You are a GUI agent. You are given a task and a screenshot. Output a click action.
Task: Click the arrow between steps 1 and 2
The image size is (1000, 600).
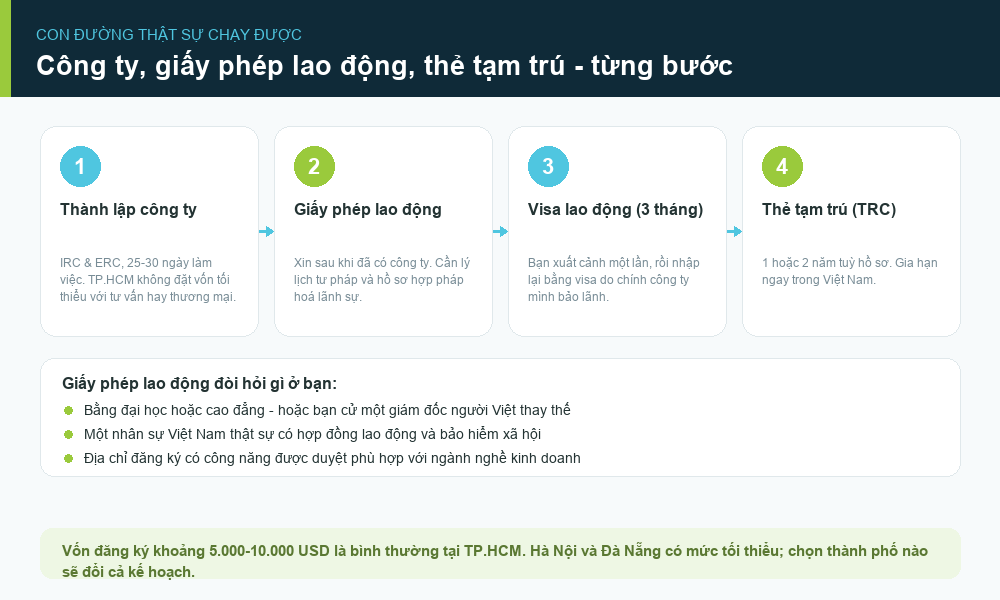tap(267, 231)
